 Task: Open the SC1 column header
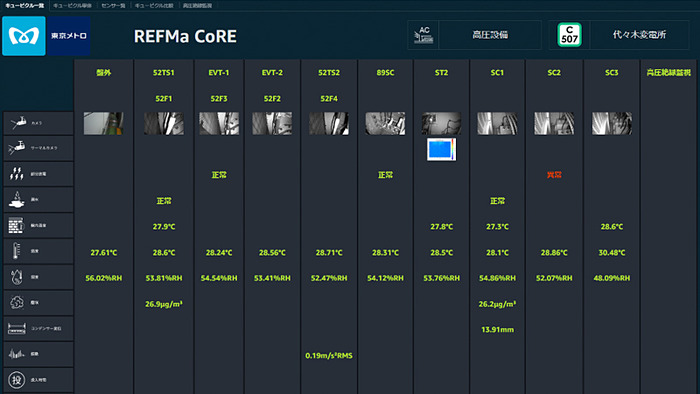pos(497,72)
